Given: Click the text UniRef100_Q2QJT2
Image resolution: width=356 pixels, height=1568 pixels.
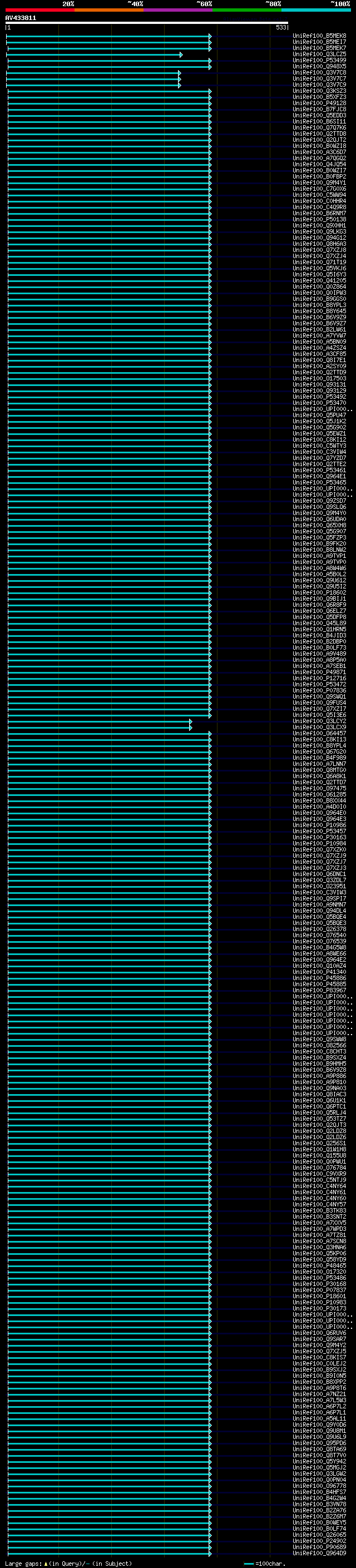Looking at the screenshot, I should (x=319, y=140).
